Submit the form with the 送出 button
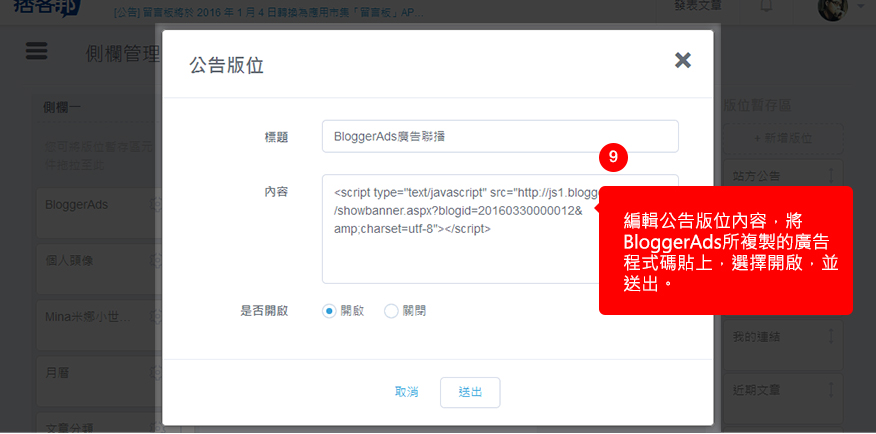 pos(470,392)
